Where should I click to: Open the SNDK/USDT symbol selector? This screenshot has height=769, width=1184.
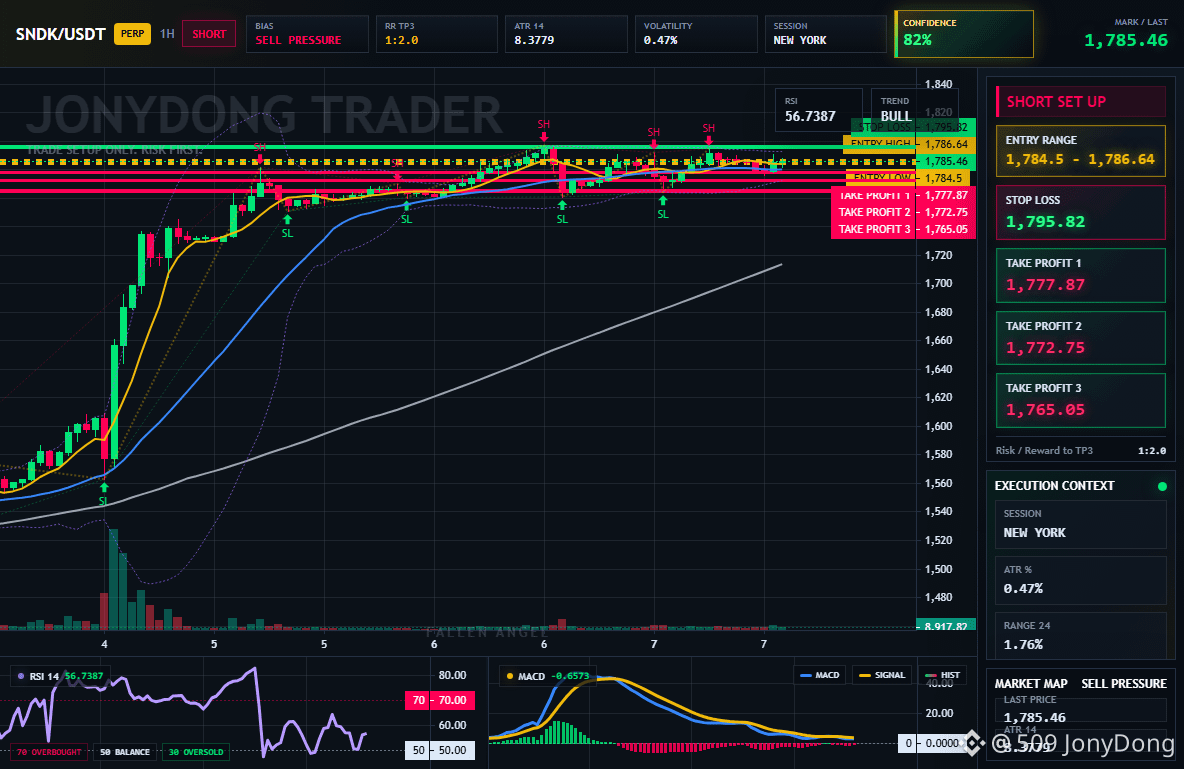60,34
